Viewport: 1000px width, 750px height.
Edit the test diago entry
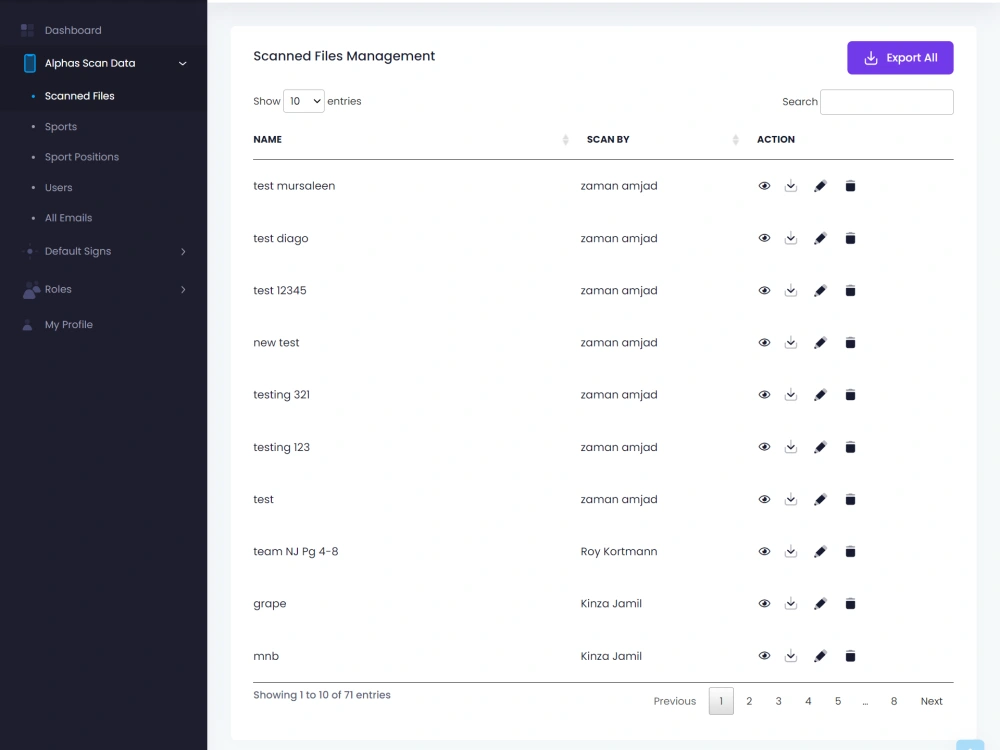pos(820,239)
